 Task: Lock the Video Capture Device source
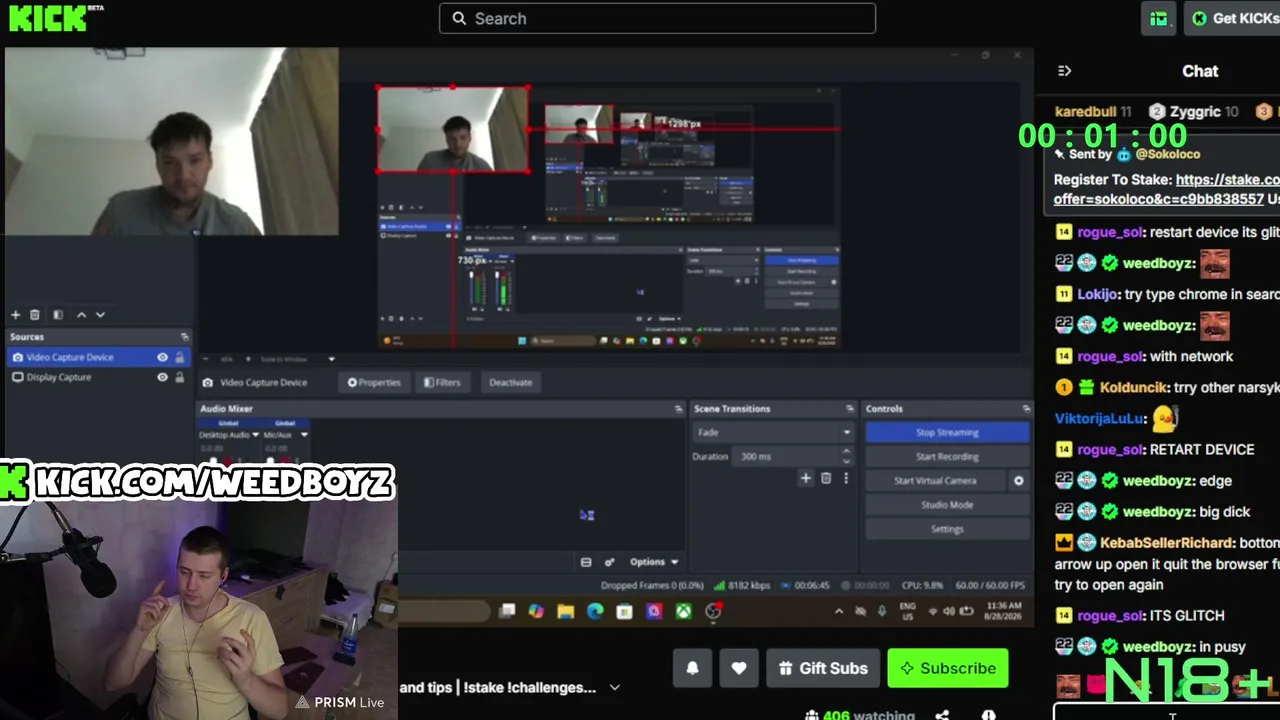(180, 357)
